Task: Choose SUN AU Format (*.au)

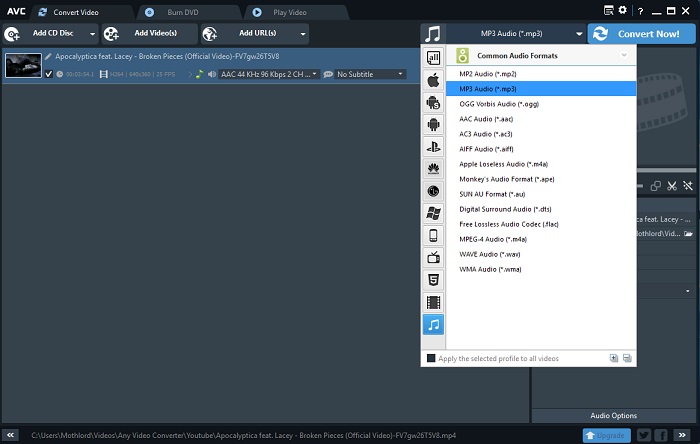Action: (x=541, y=194)
